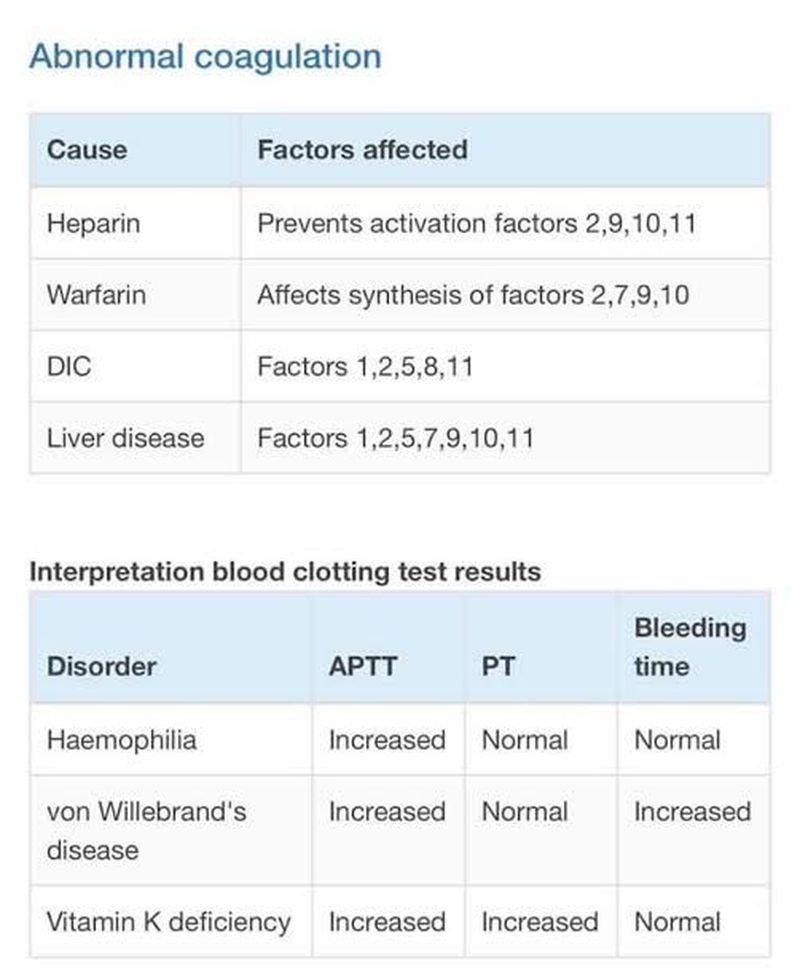
Task: Click Heparin's prevents activation factors text
Action: (x=476, y=222)
